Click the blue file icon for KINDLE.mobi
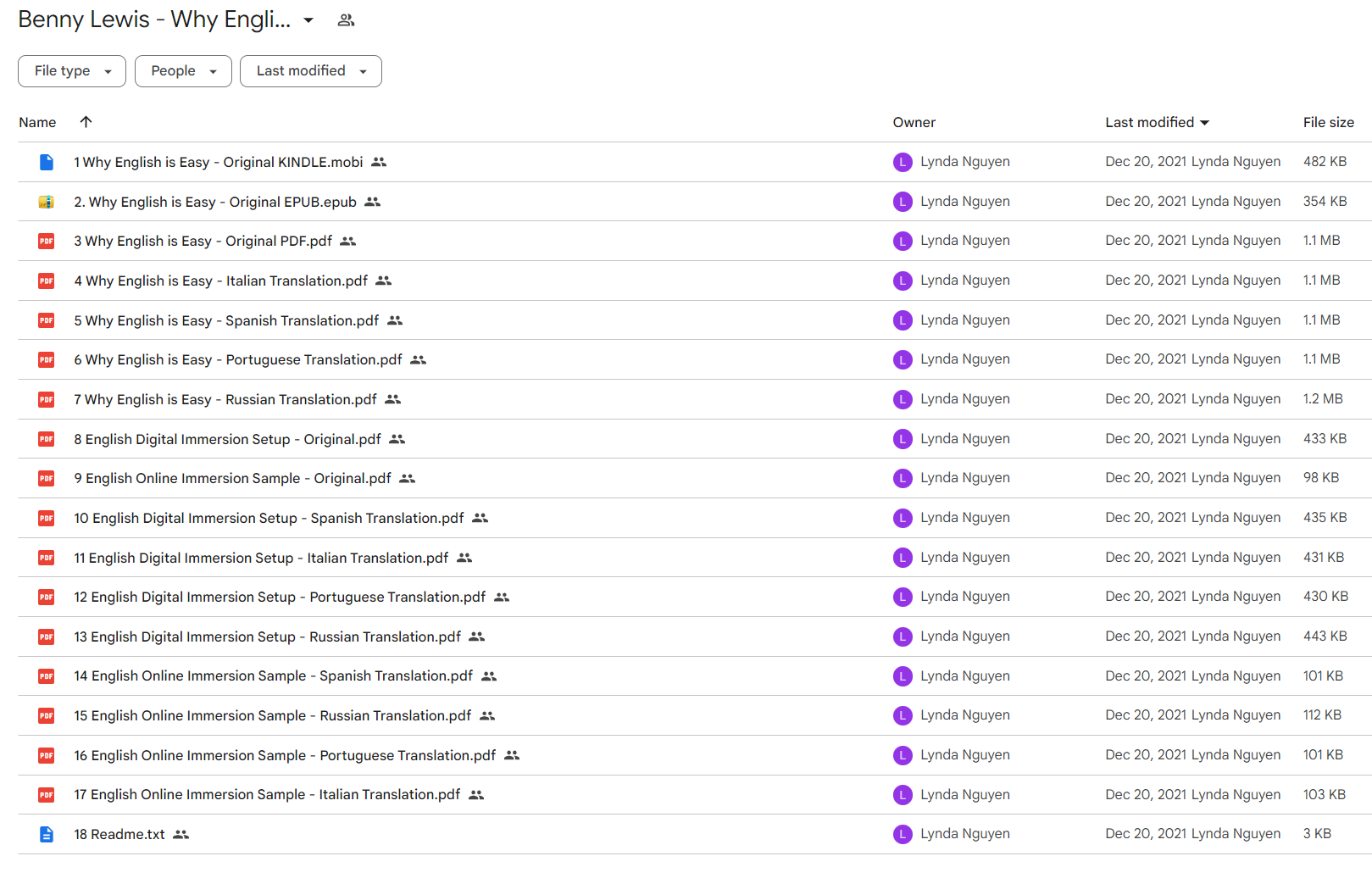 point(47,162)
